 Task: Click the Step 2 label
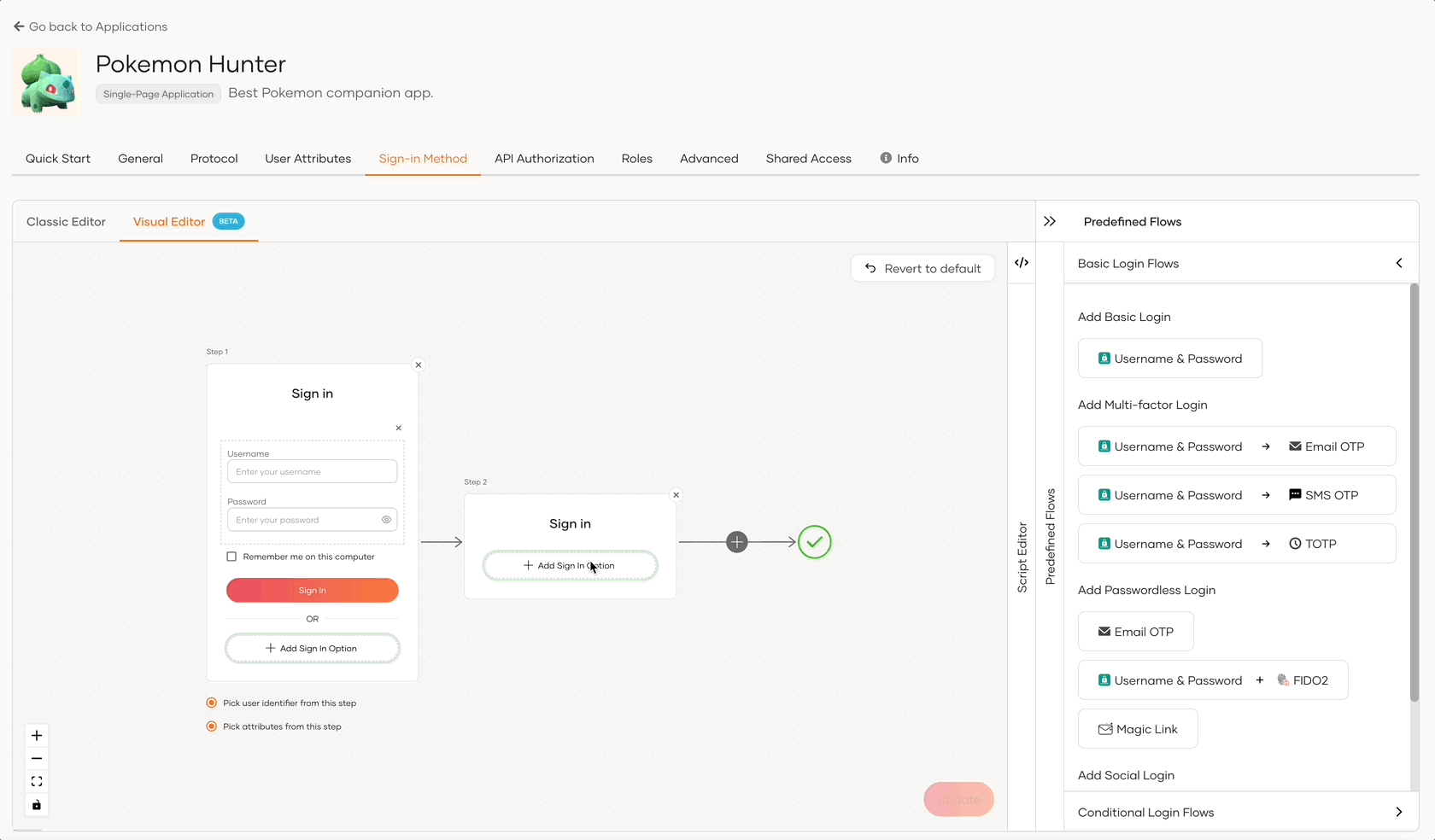pos(476,482)
